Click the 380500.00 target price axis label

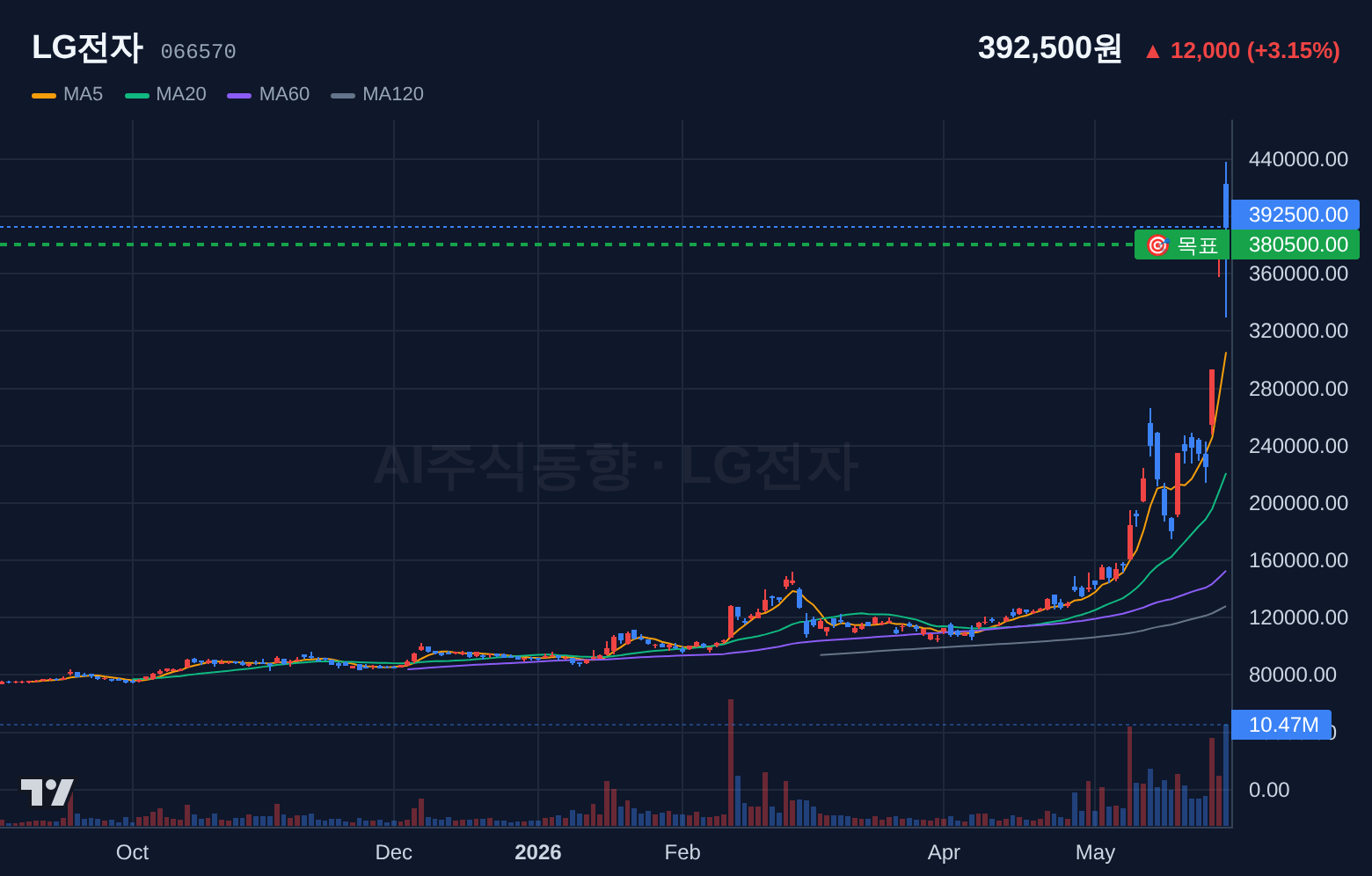pyautogui.click(x=1295, y=245)
